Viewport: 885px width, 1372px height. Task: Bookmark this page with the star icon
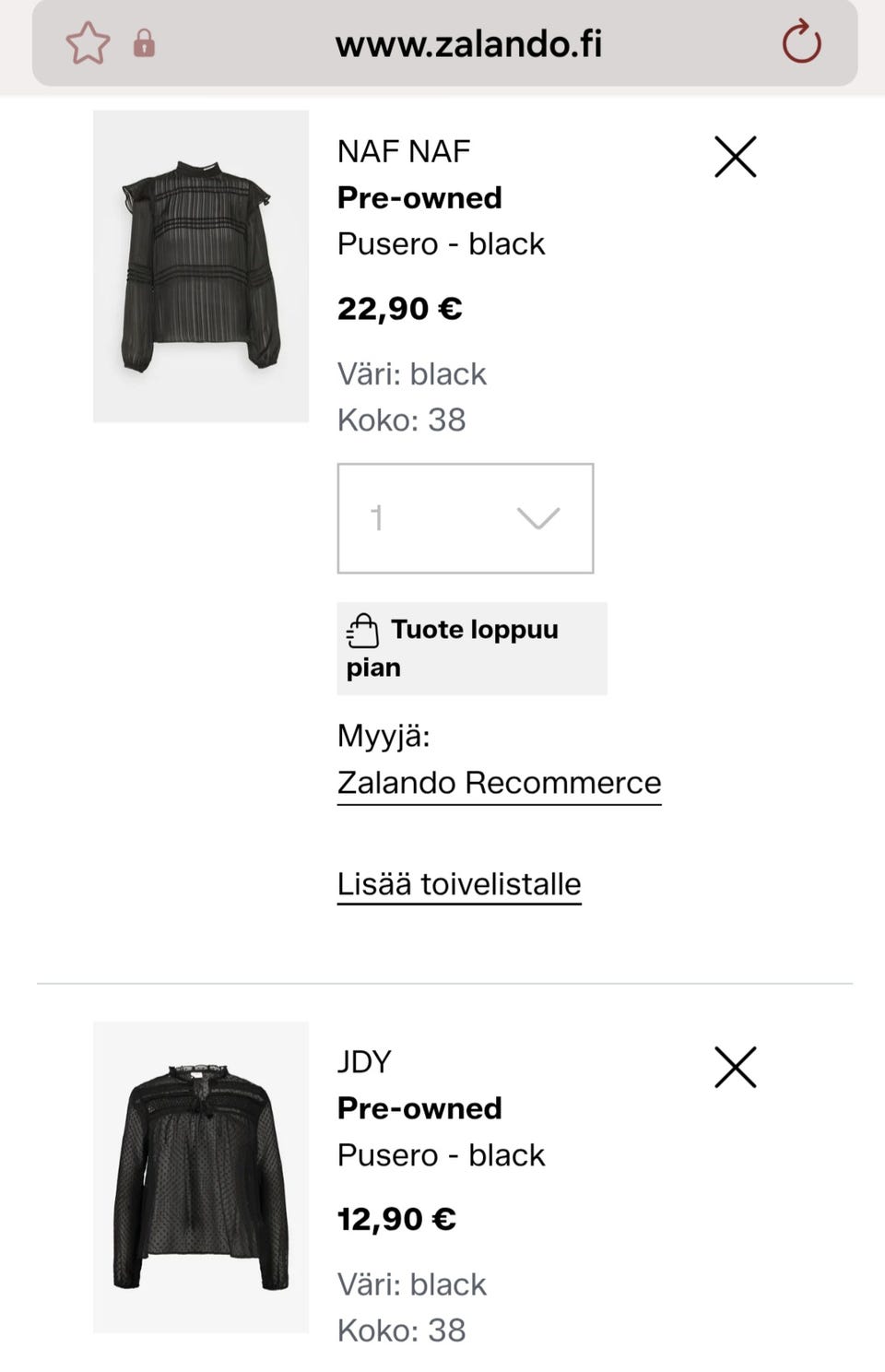(88, 43)
